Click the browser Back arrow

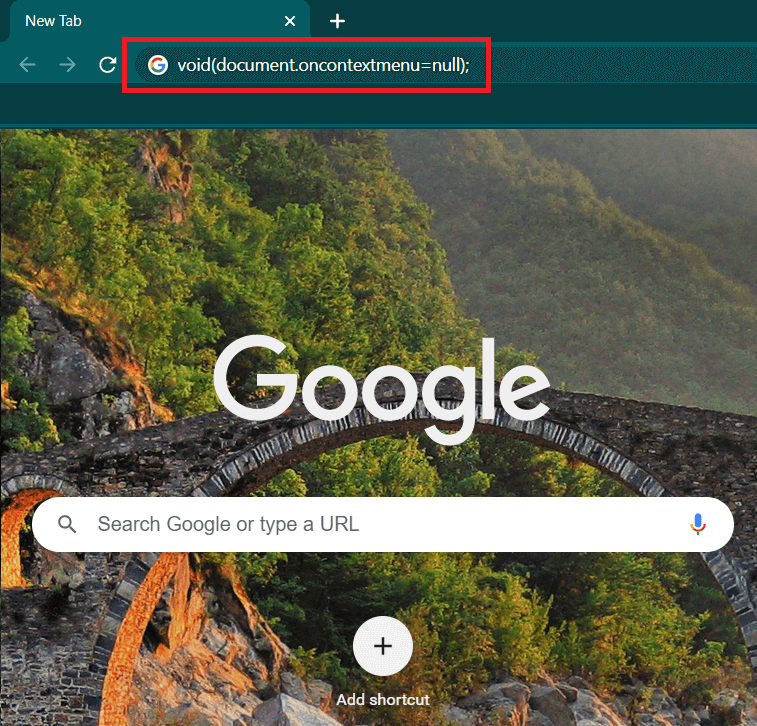(28, 65)
